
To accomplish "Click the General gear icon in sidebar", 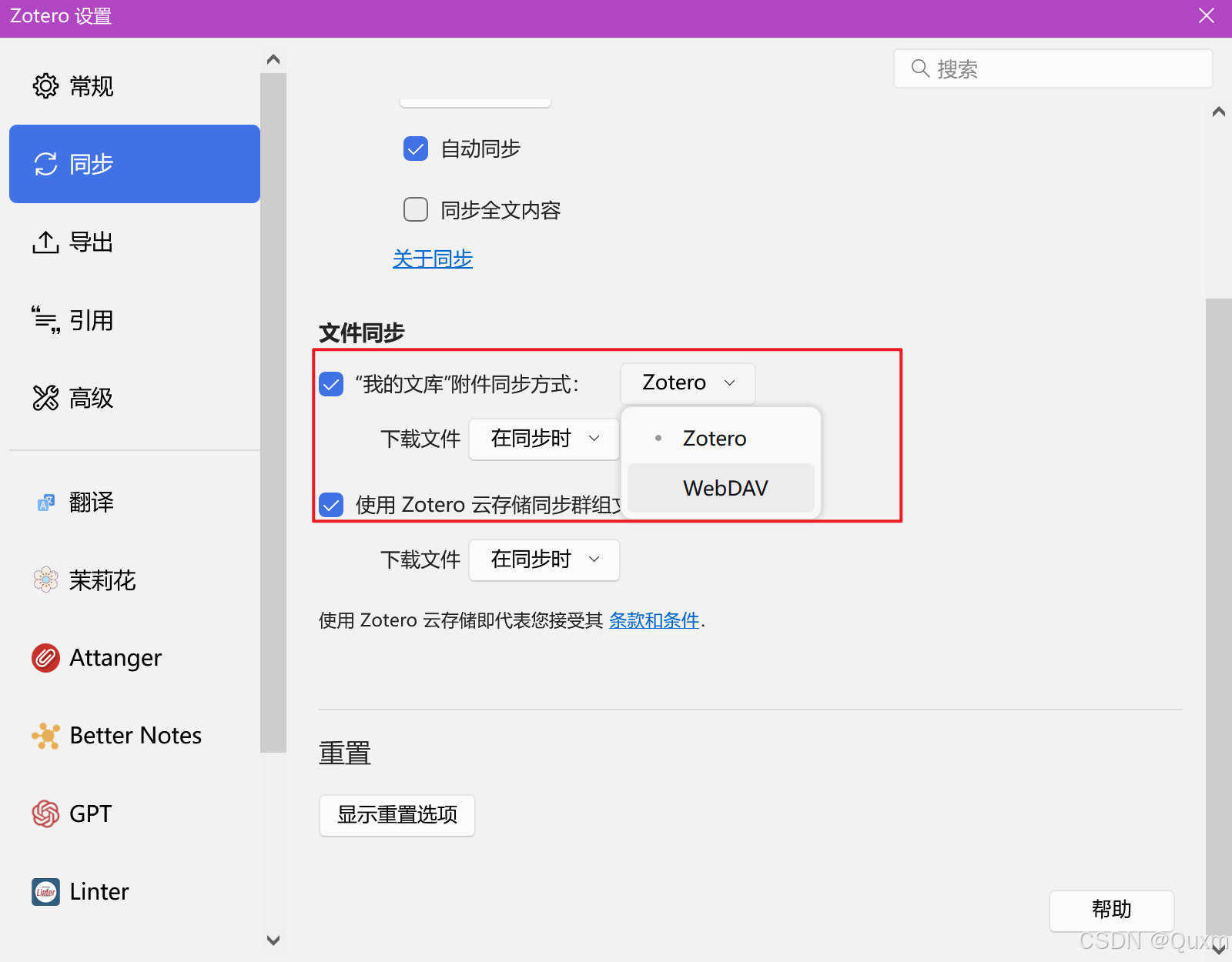I will (45, 86).
